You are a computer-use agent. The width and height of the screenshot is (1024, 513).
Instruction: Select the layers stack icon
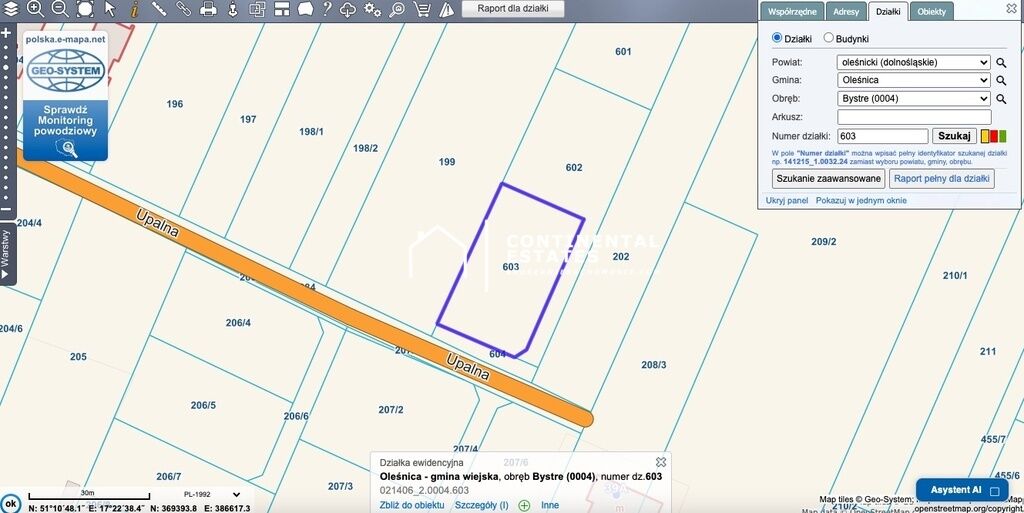[x=11, y=9]
